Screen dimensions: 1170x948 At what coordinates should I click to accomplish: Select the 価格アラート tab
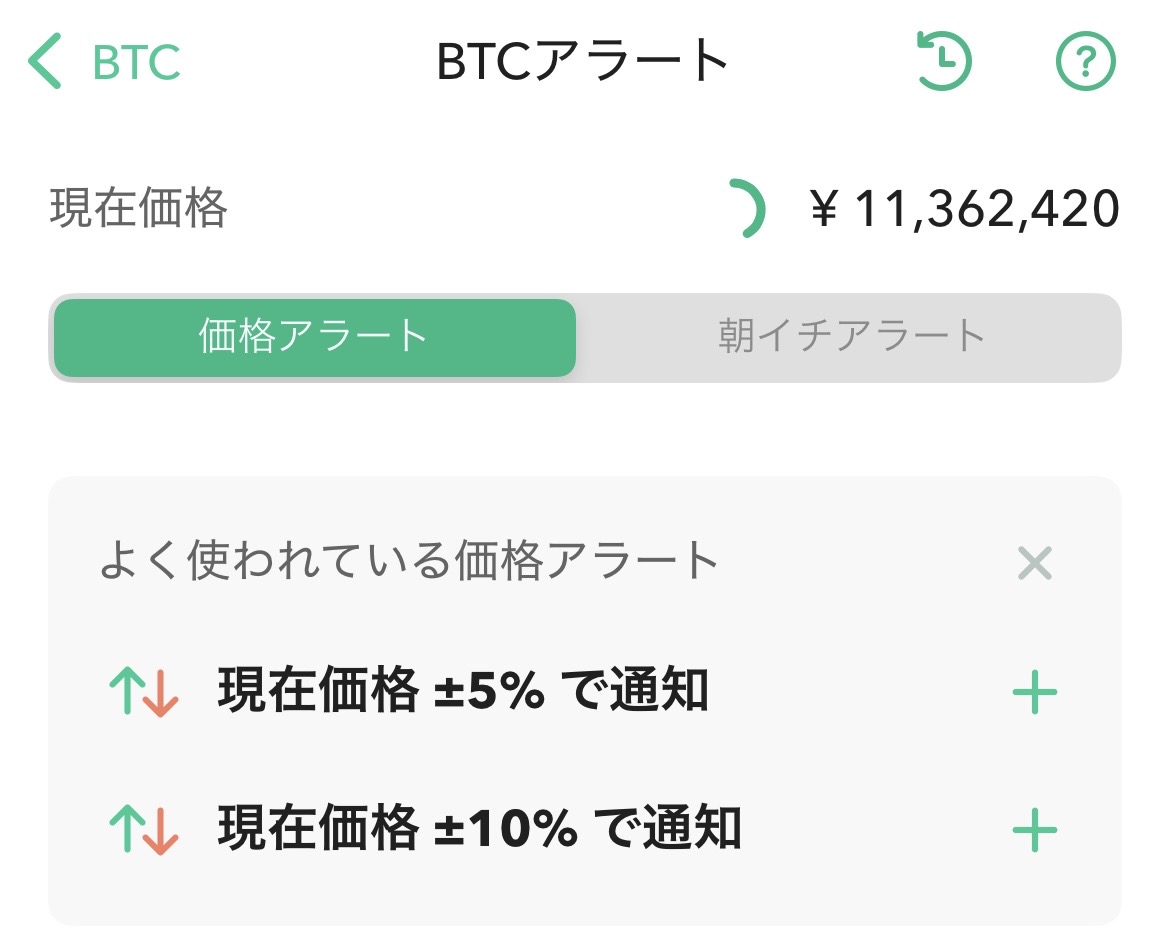[315, 337]
